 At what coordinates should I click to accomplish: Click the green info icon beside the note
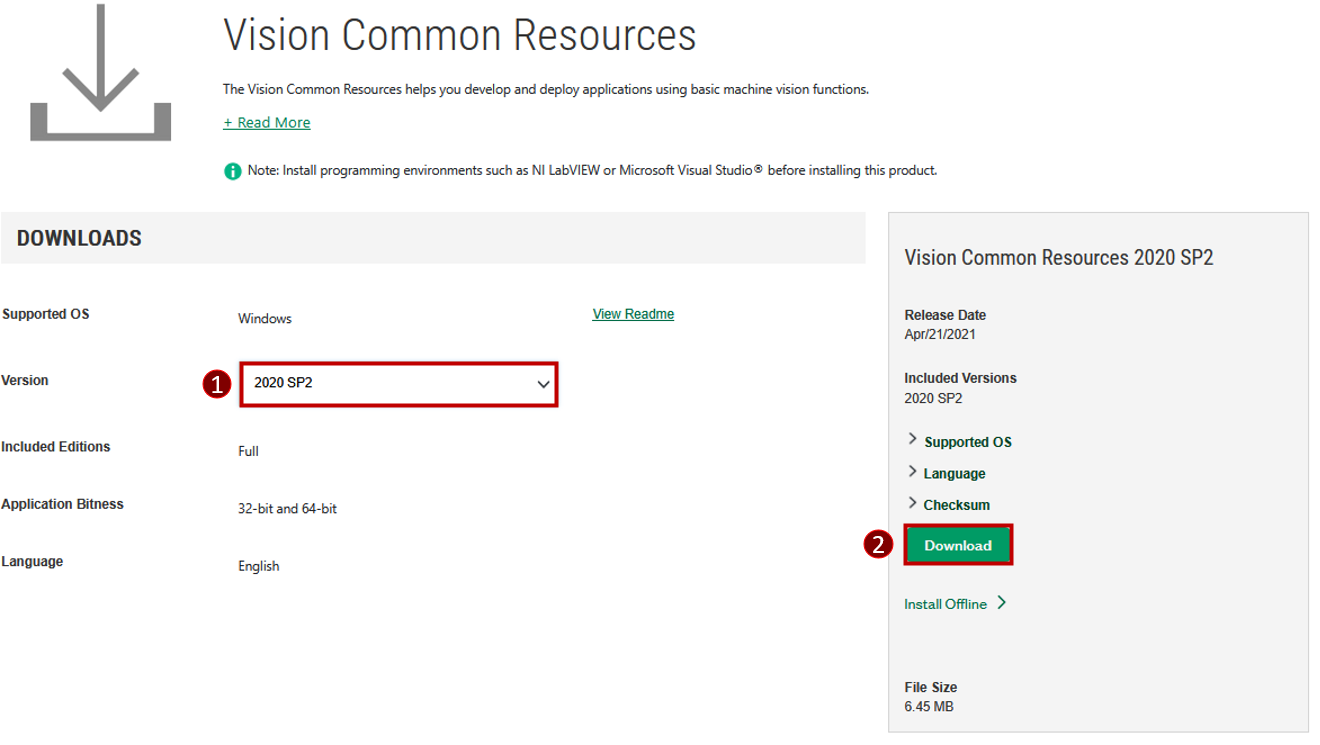(231, 170)
